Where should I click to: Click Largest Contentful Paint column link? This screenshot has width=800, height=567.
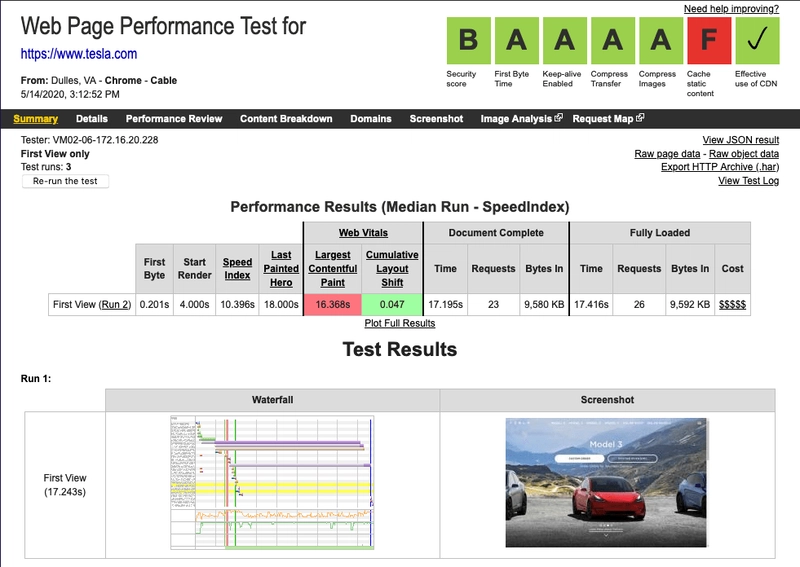pos(333,268)
